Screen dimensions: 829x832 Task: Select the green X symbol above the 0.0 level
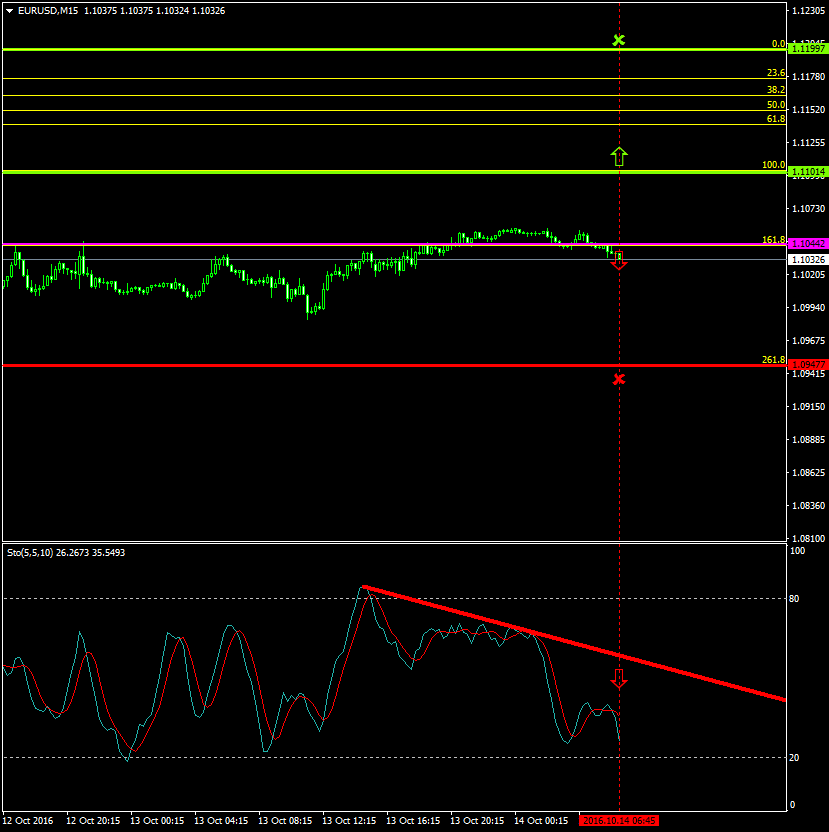[x=619, y=40]
